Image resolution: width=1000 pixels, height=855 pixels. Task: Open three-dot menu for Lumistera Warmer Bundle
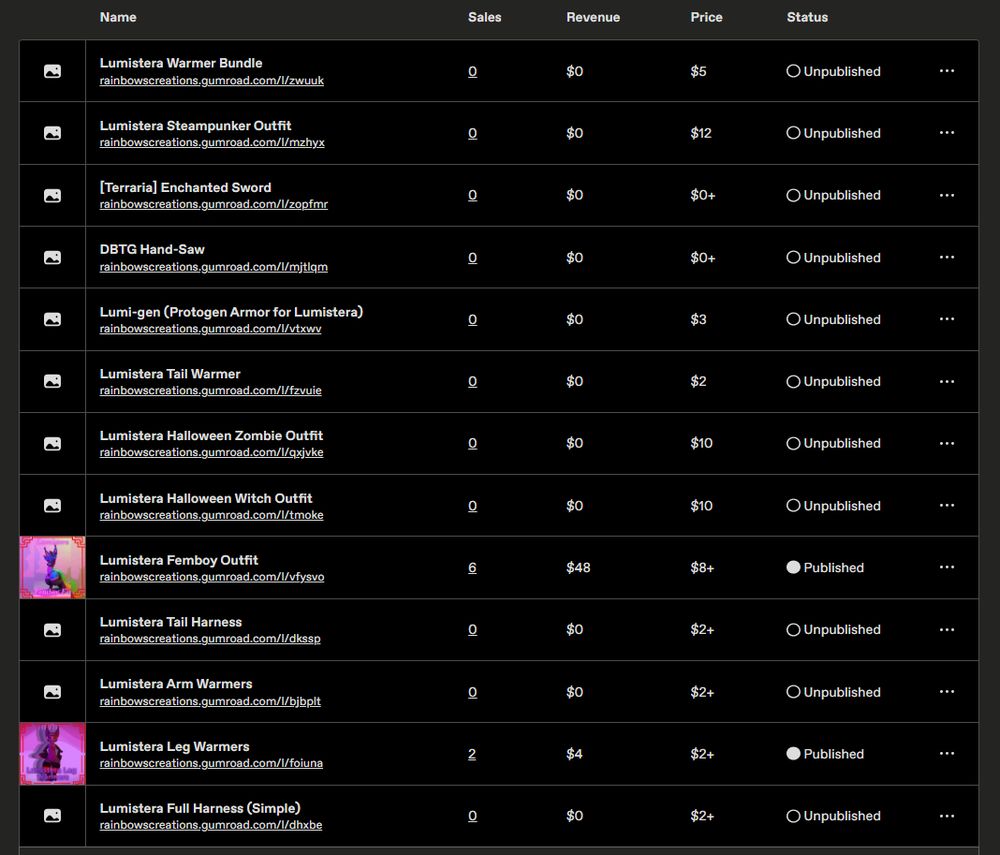[x=946, y=71]
